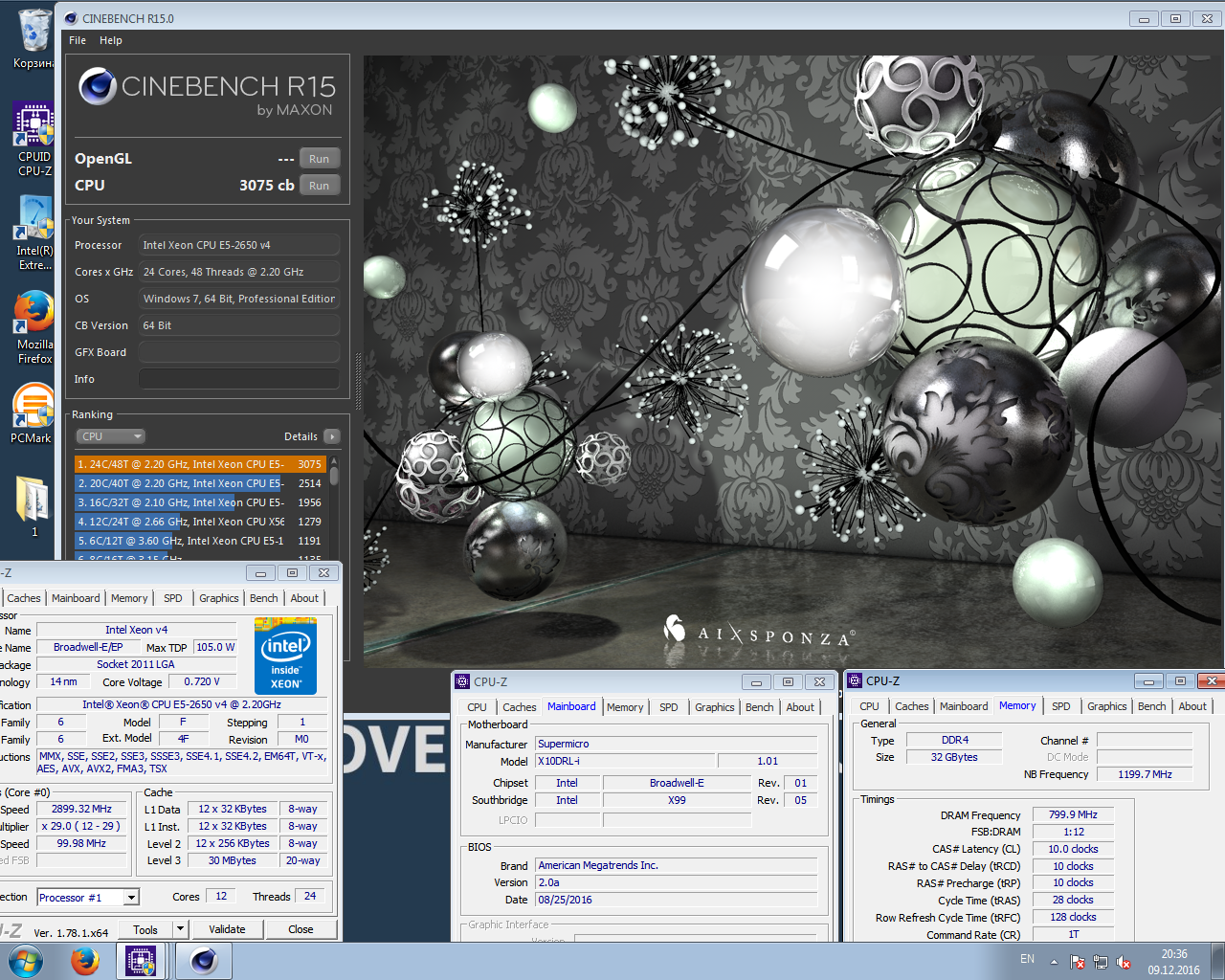Select CPU tab in middle CPU-Z window
1225x980 pixels.
[477, 707]
